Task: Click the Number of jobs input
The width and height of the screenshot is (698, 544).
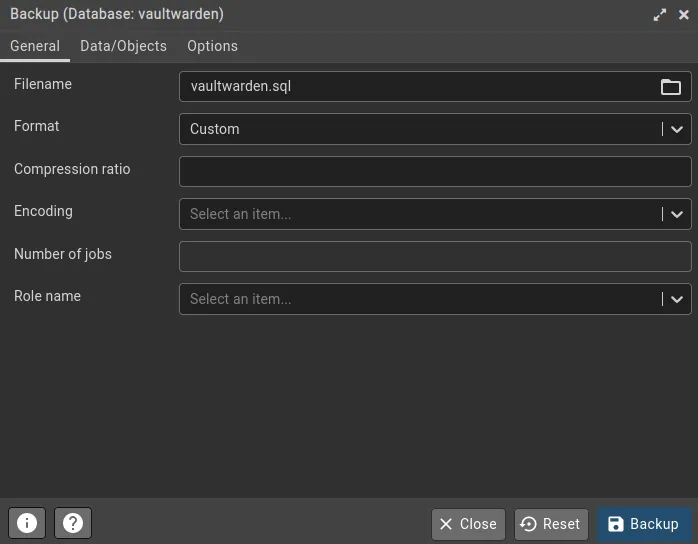Action: 435,256
